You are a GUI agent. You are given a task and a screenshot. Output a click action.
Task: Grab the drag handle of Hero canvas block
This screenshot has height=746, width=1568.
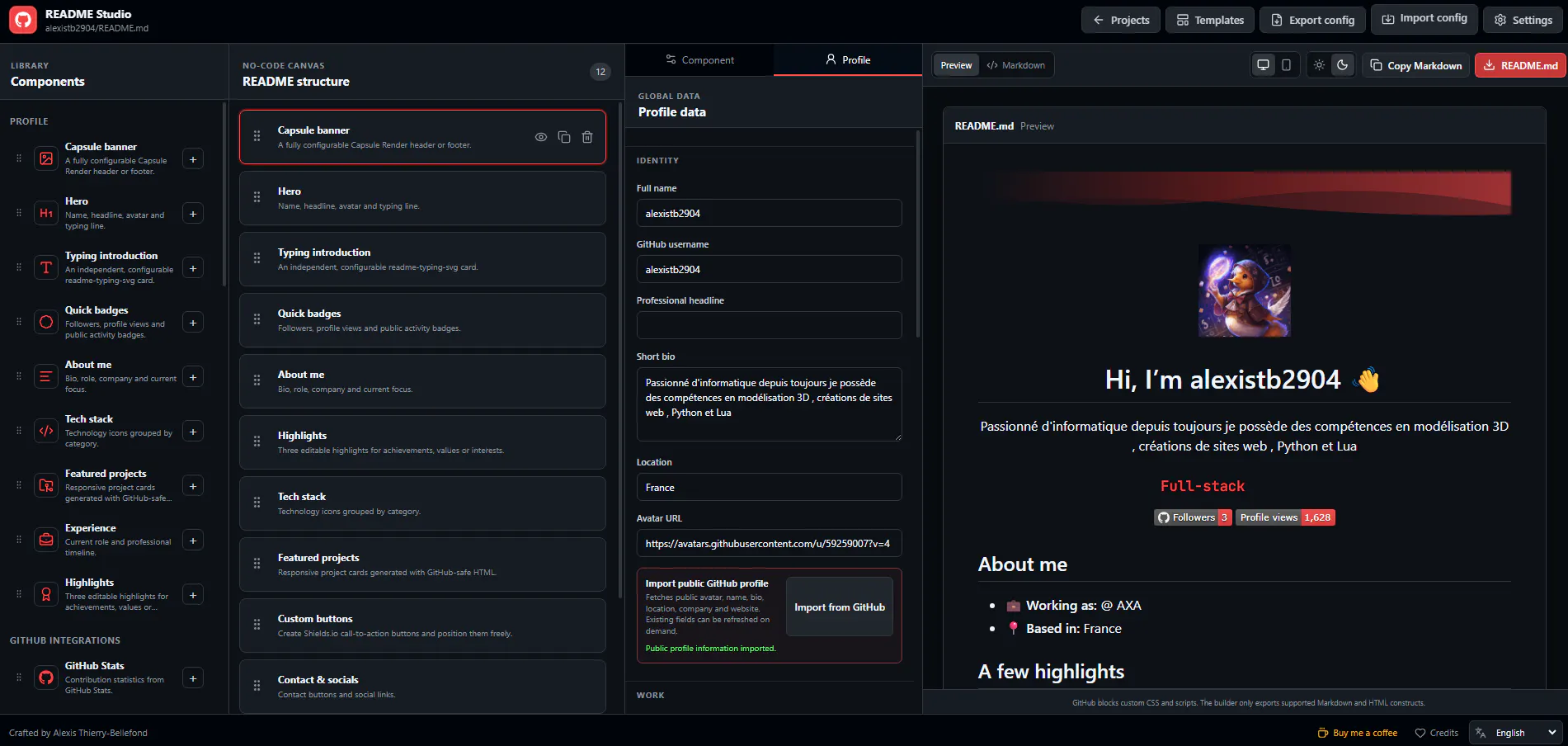click(x=257, y=197)
